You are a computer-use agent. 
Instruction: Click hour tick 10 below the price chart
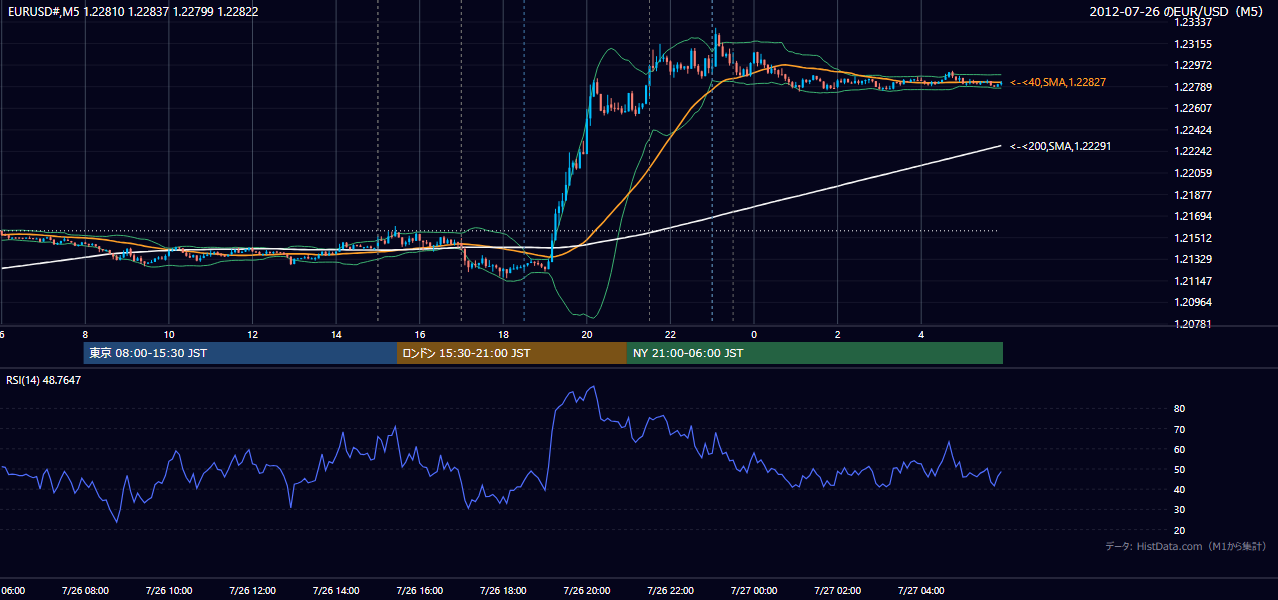(169, 335)
